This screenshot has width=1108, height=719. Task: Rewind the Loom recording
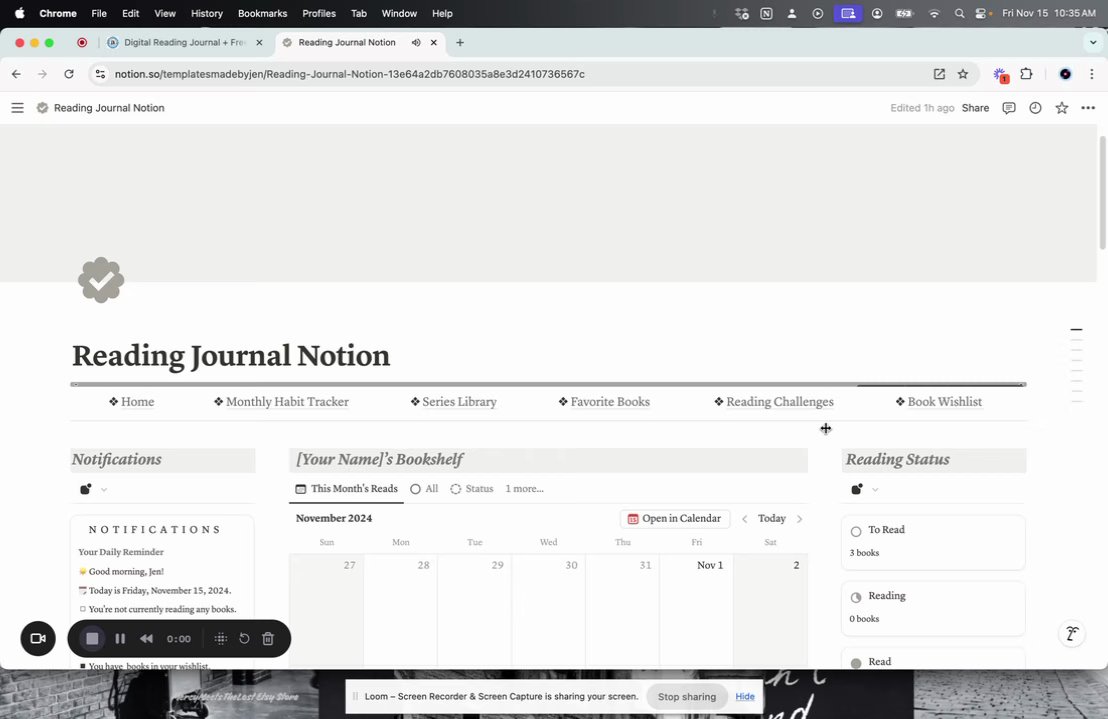pos(146,638)
